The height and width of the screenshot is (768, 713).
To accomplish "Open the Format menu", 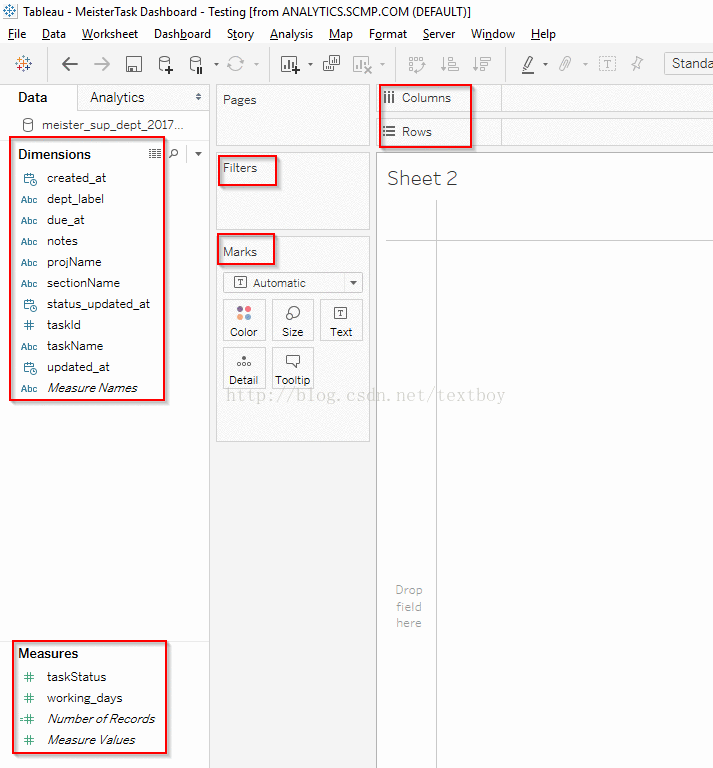I will [x=388, y=34].
